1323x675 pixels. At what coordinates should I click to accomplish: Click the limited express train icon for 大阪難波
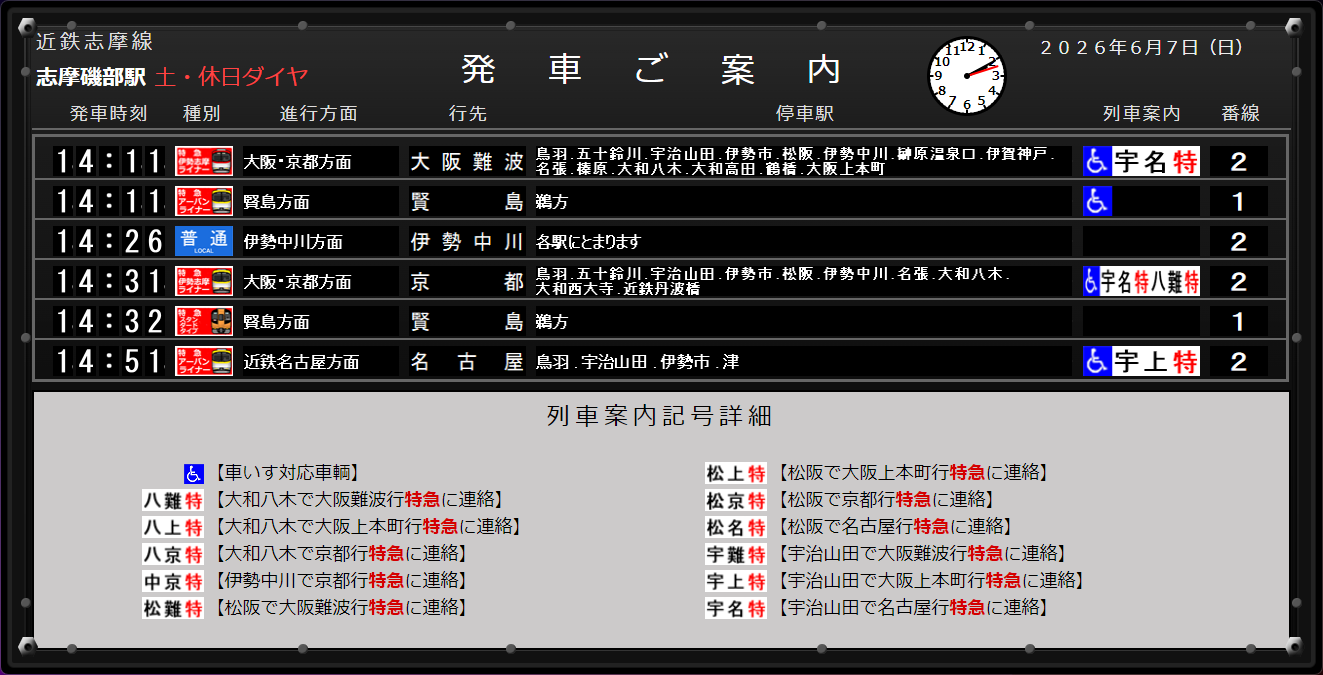point(204,161)
